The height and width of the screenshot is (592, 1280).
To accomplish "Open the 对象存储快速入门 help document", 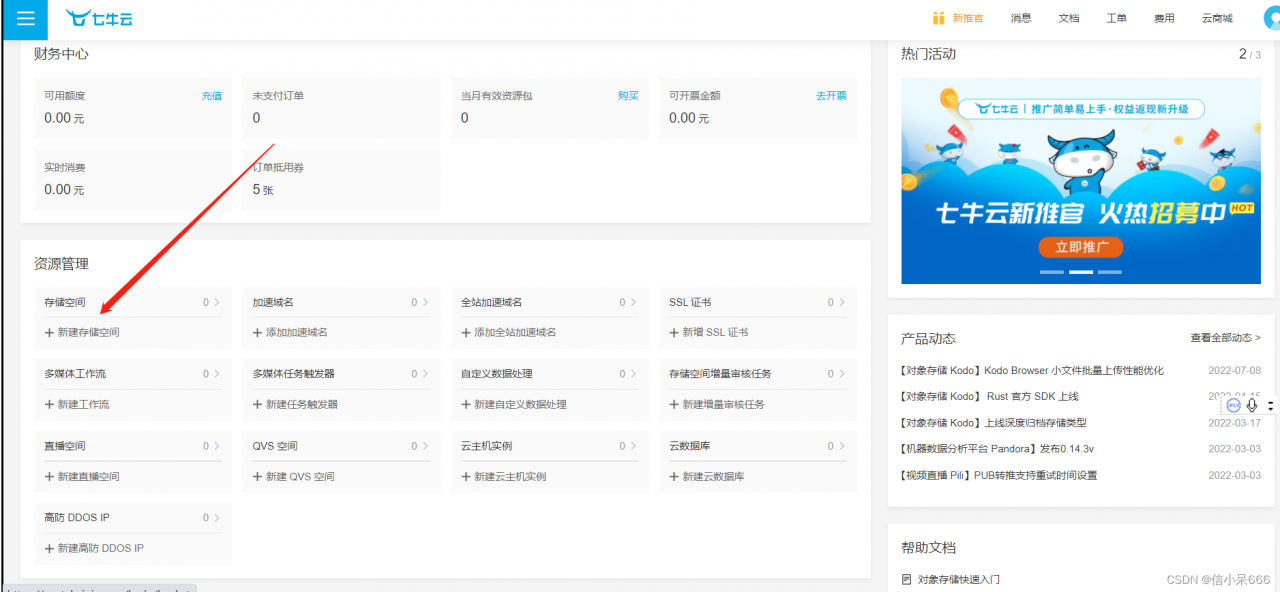I will (958, 579).
